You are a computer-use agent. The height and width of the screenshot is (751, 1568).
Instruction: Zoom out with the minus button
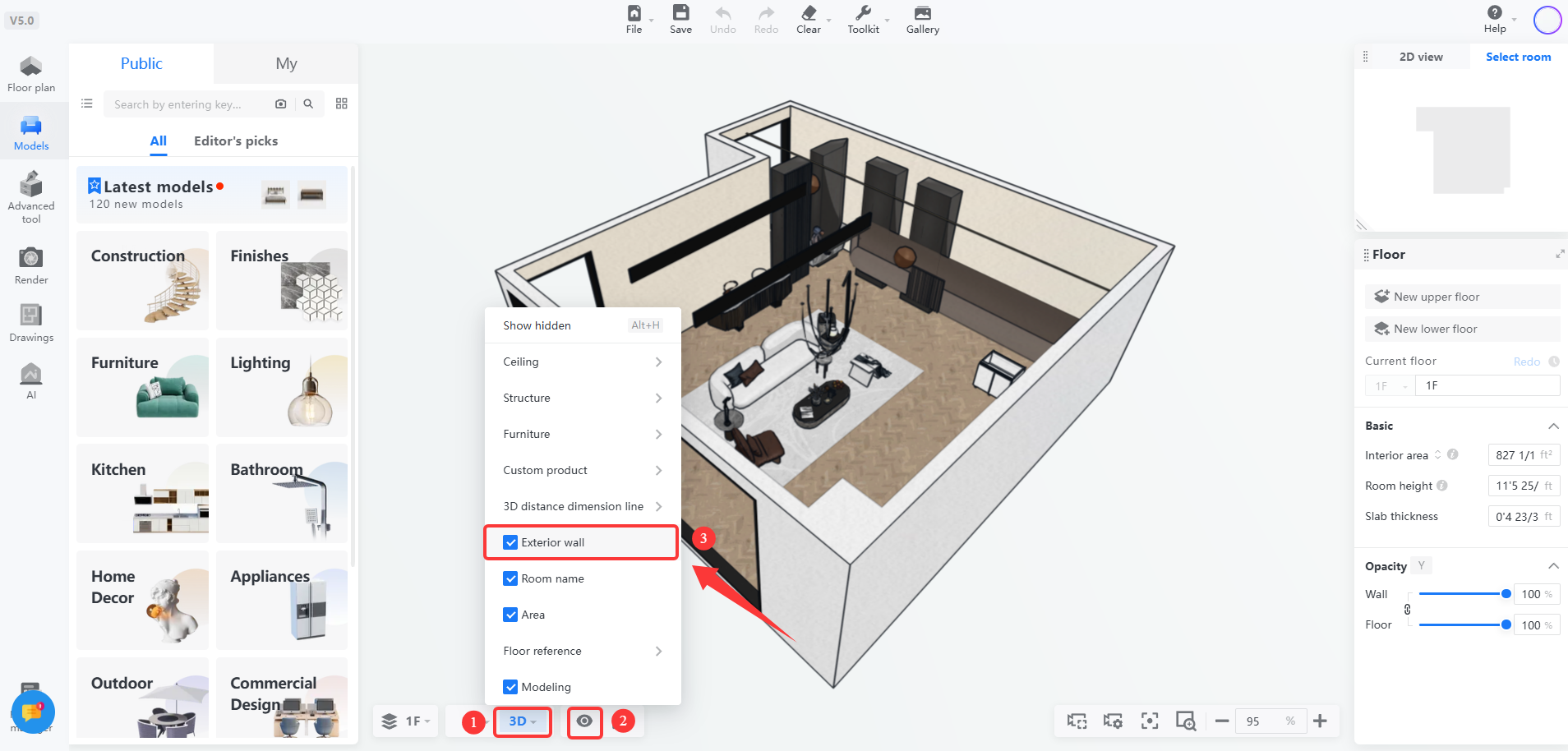coord(1222,721)
